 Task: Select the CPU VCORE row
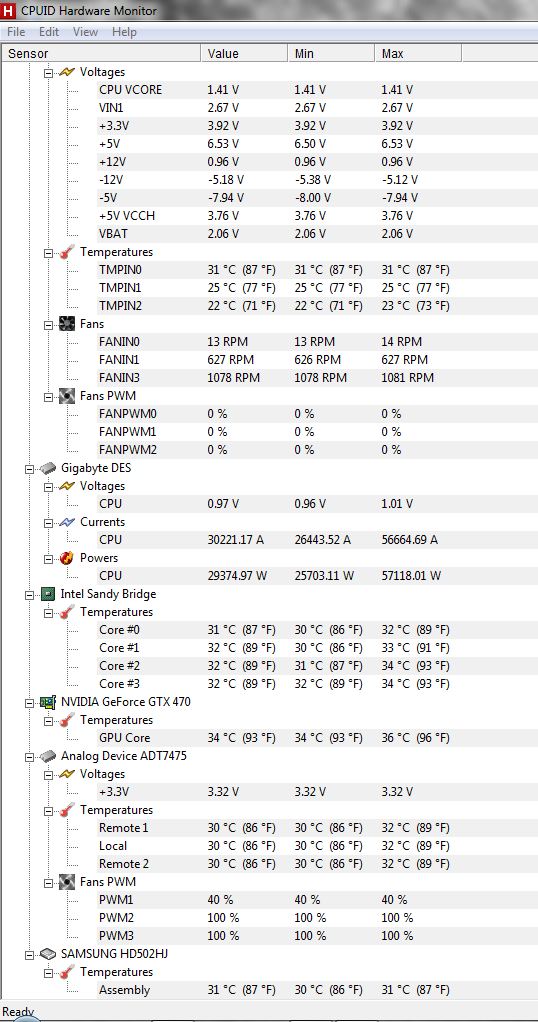point(269,90)
